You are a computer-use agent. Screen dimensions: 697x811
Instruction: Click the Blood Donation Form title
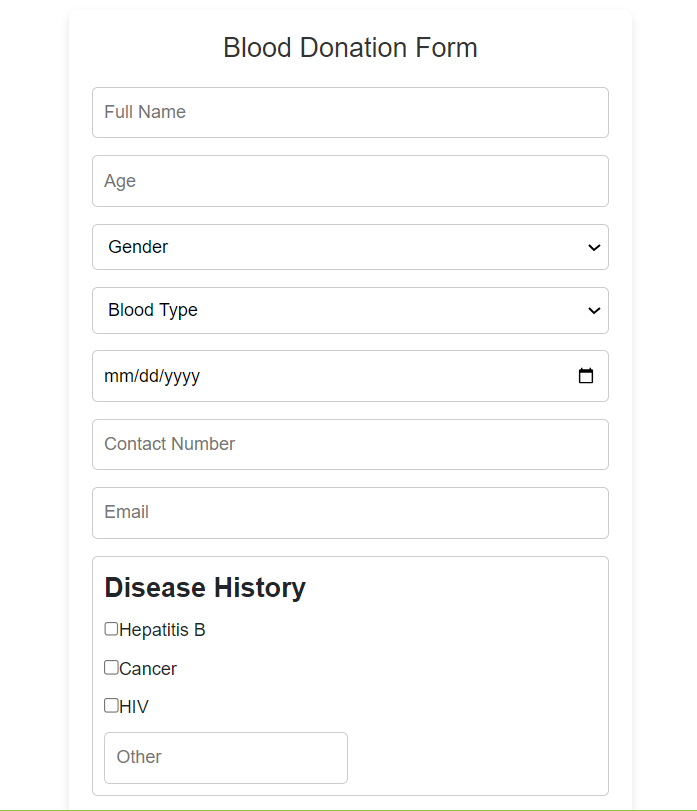click(x=350, y=48)
